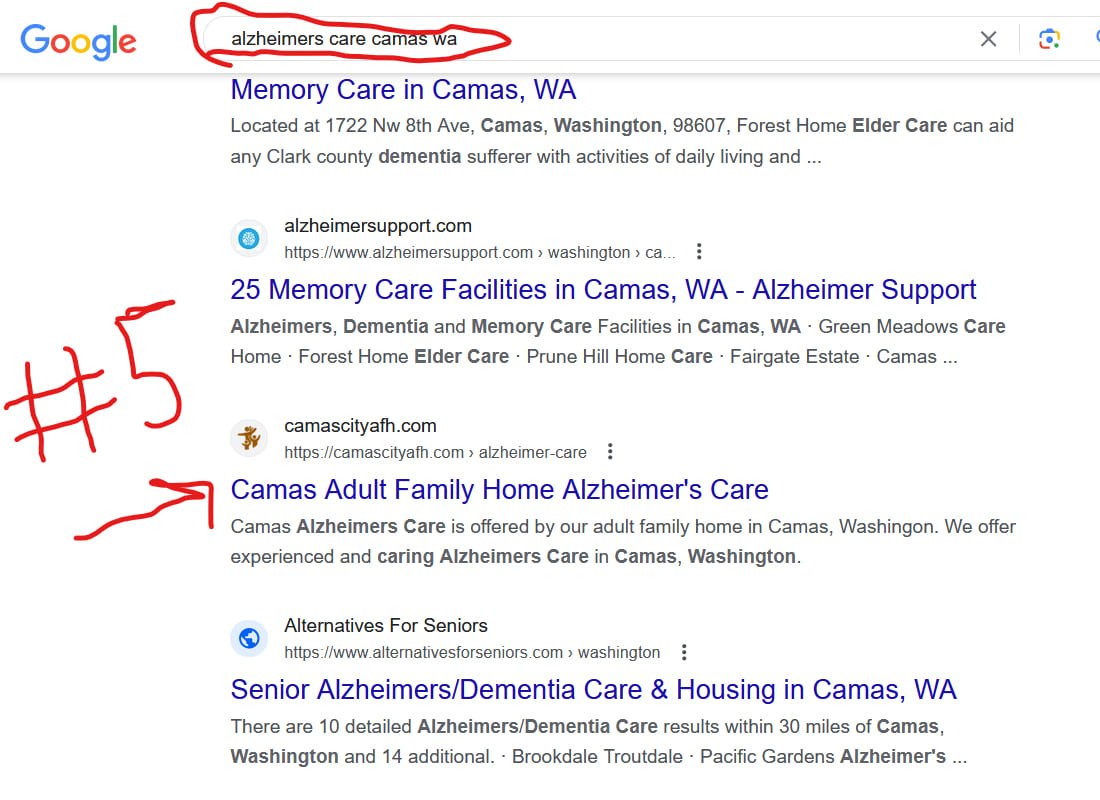Click the Alternatives For Seniors site name
Image resolution: width=1100 pixels, height=800 pixels.
tap(386, 626)
